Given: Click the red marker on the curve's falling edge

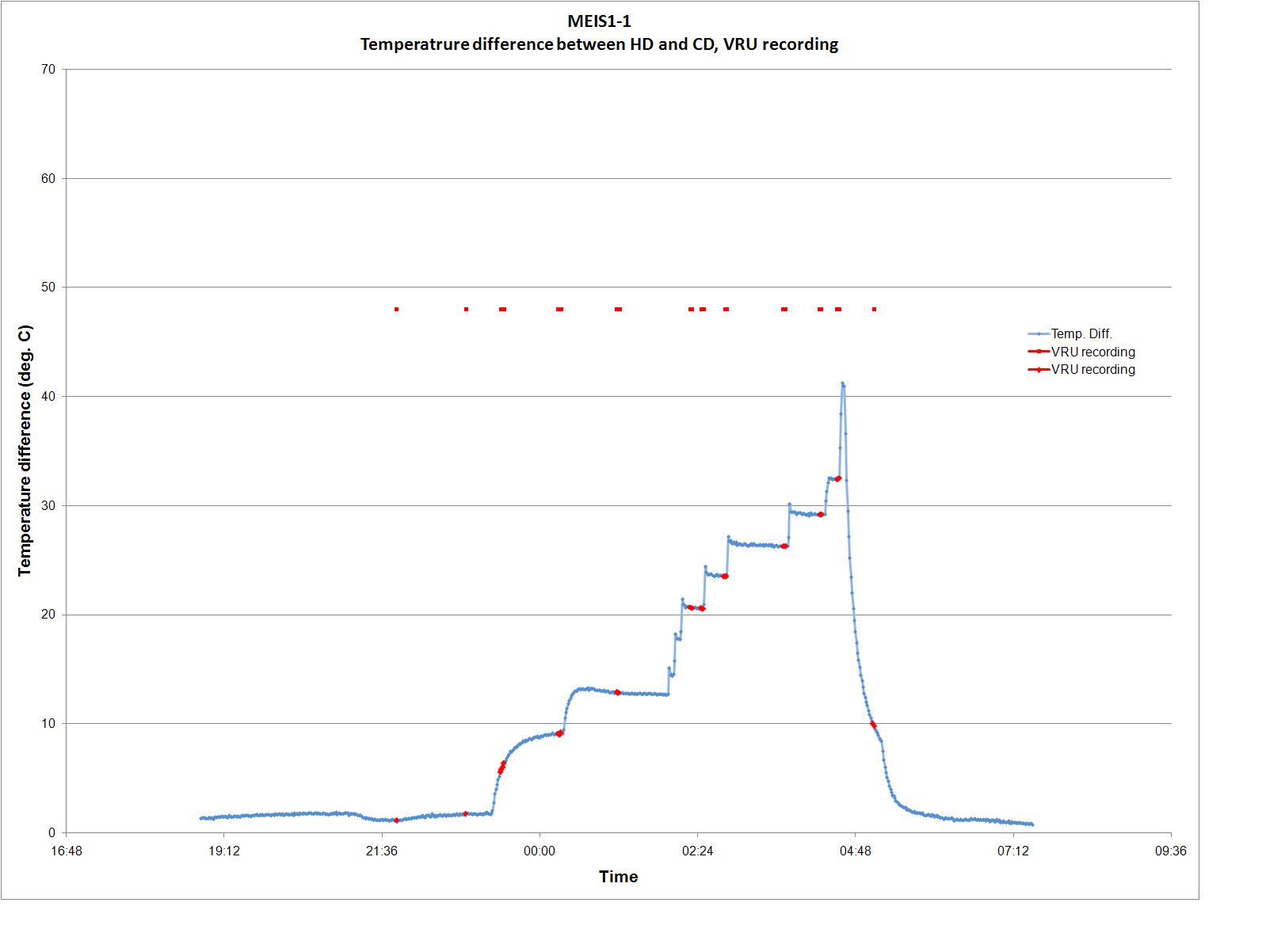Looking at the screenshot, I should click(x=873, y=725).
